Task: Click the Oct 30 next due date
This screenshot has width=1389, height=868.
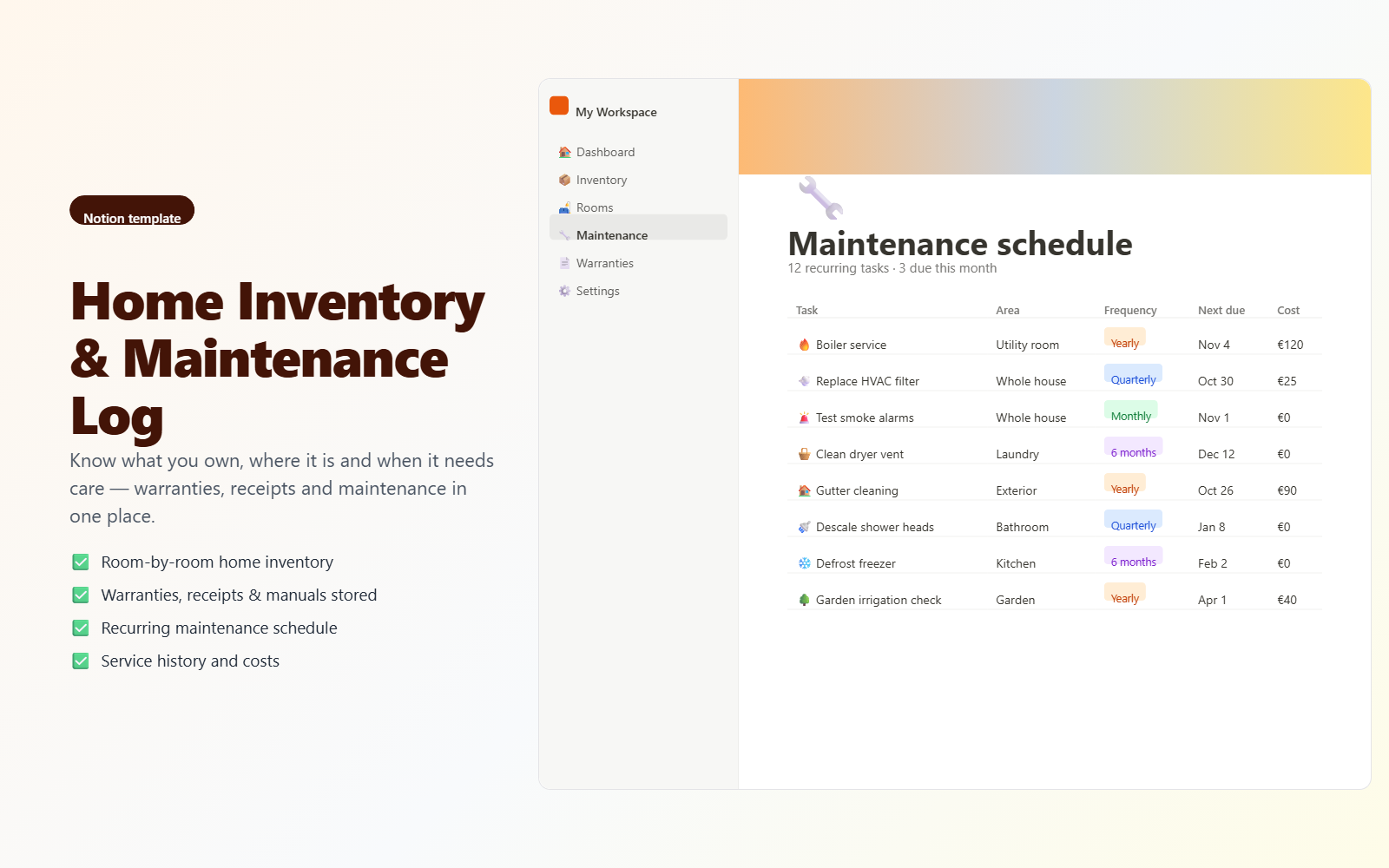Action: coord(1215,381)
